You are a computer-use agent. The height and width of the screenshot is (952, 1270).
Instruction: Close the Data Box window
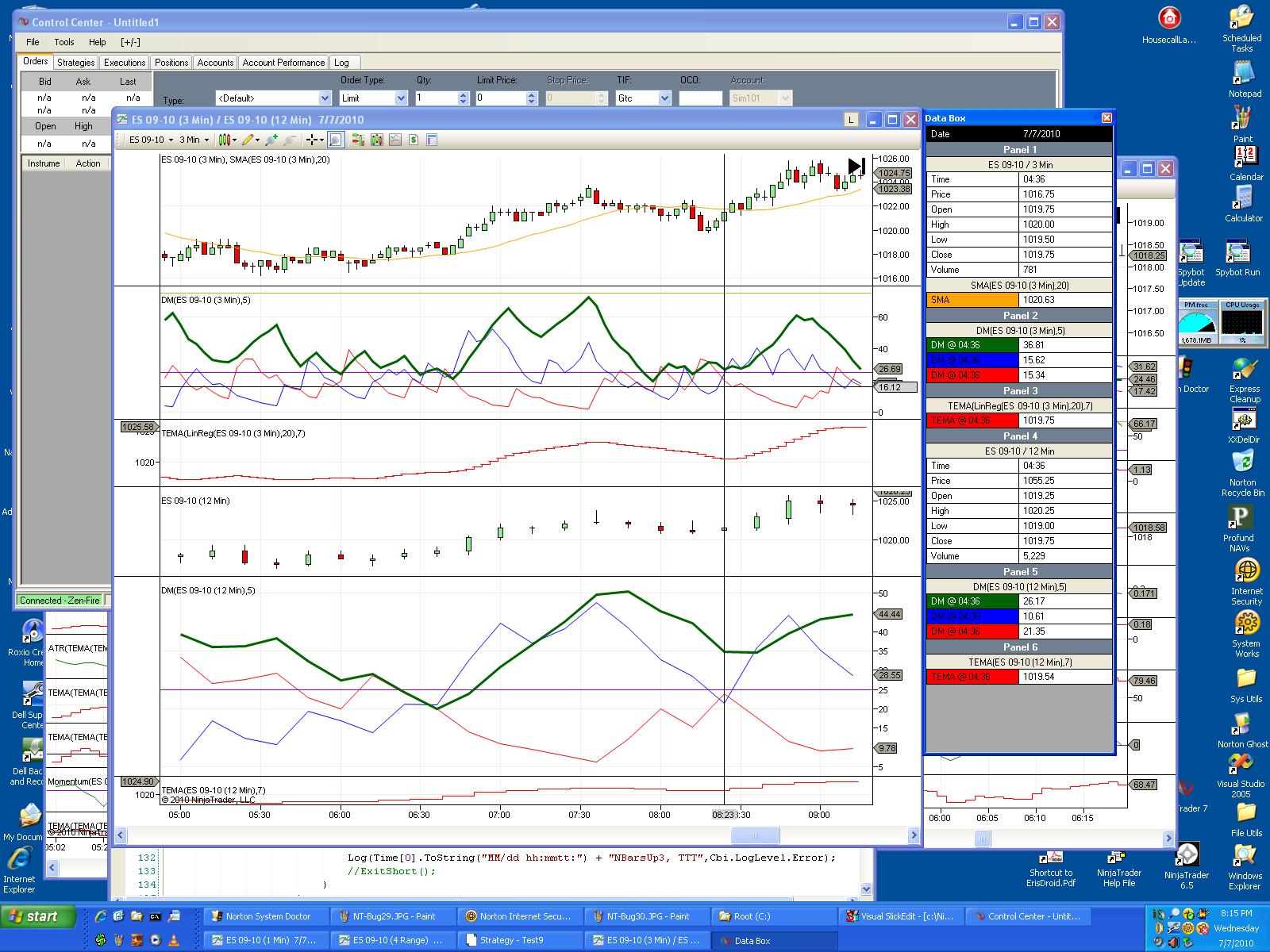1106,118
